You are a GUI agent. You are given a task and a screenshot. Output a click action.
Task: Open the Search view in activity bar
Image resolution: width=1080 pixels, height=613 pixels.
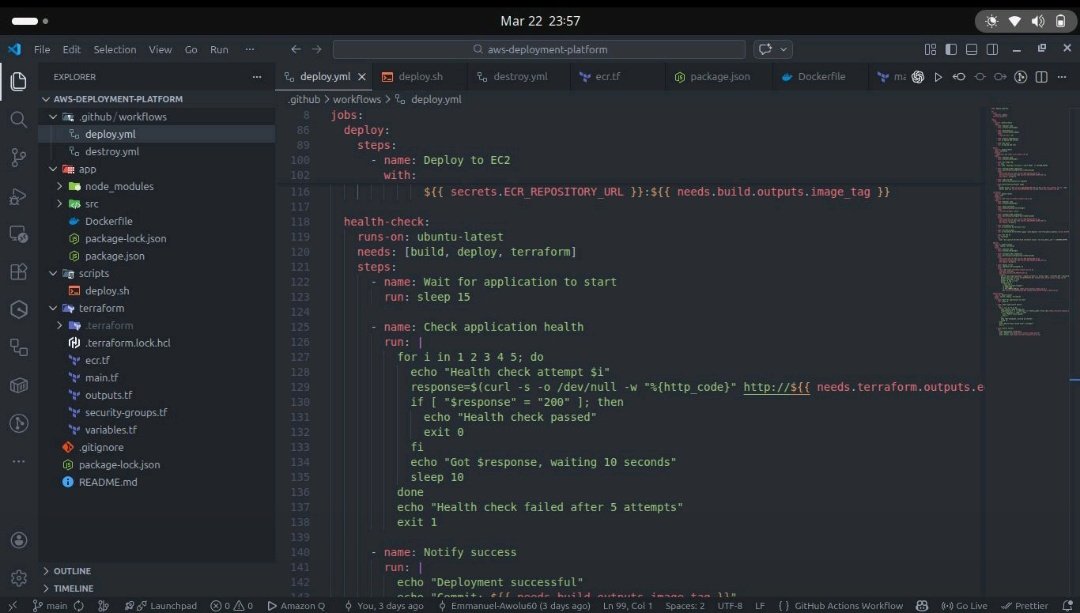tap(19, 120)
